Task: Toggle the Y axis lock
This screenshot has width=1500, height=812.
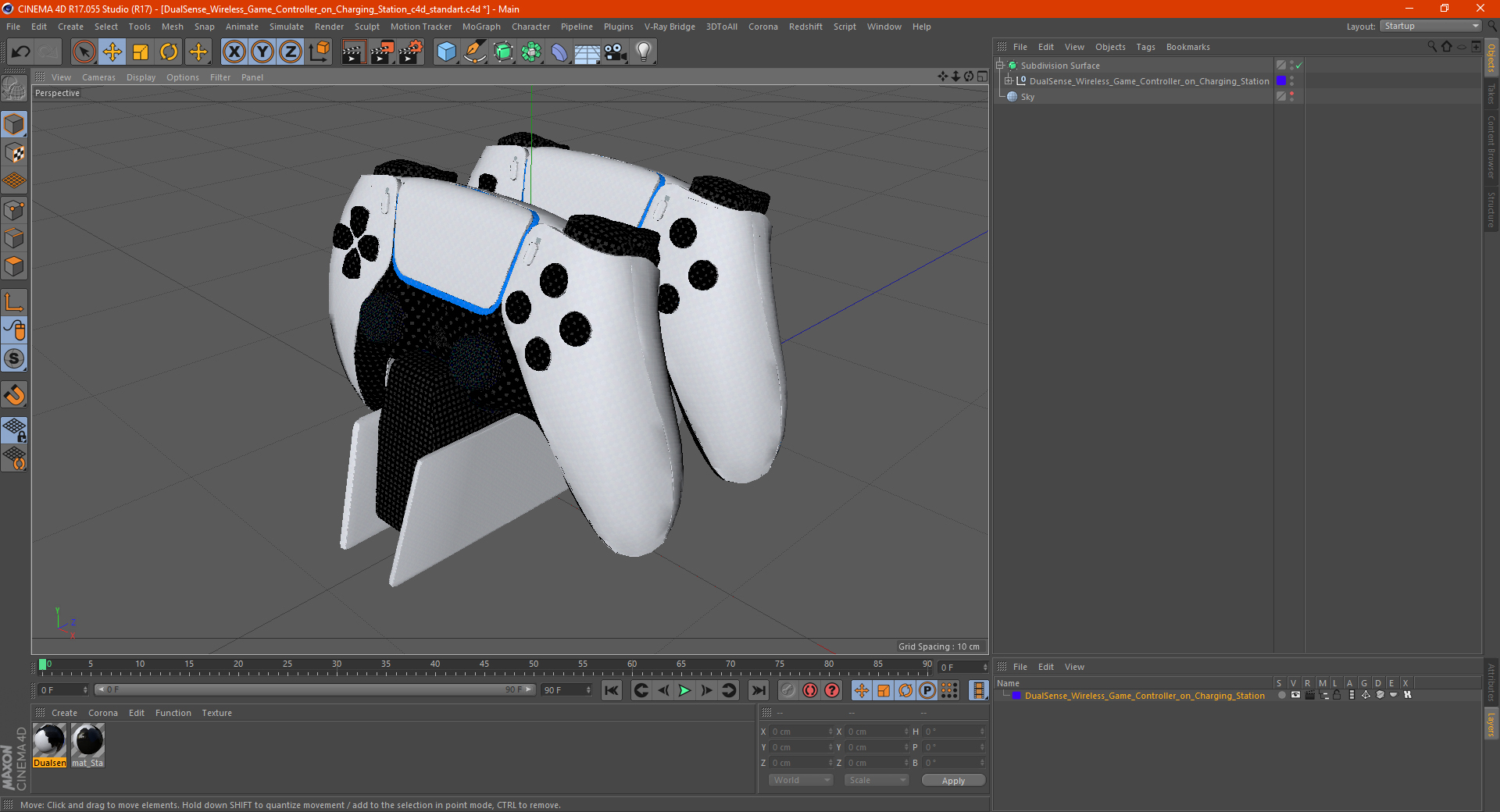Action: tap(262, 52)
